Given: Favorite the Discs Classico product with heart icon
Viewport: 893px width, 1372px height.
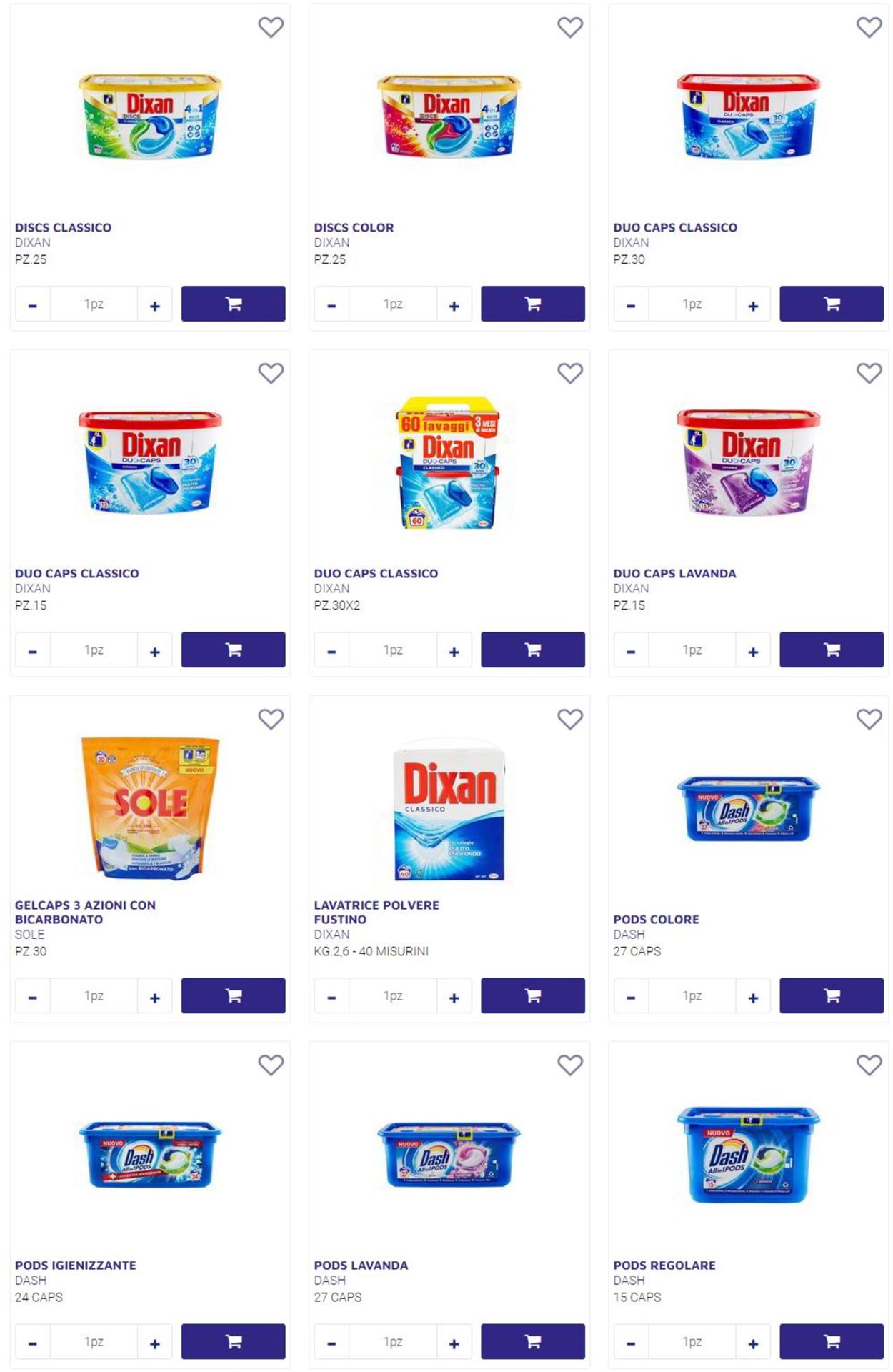Looking at the screenshot, I should 271,27.
